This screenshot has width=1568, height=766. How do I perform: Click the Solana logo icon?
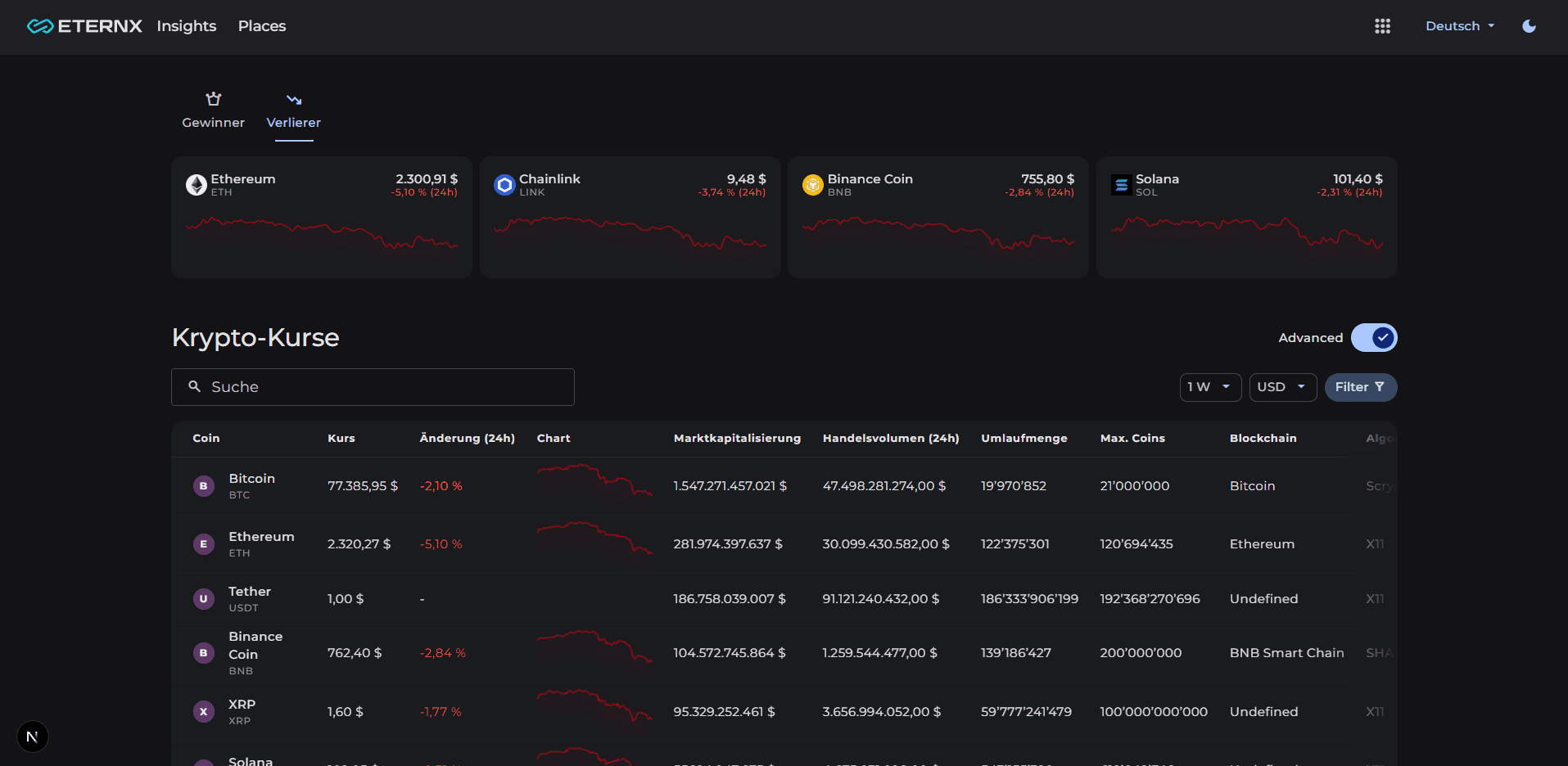[x=1121, y=185]
